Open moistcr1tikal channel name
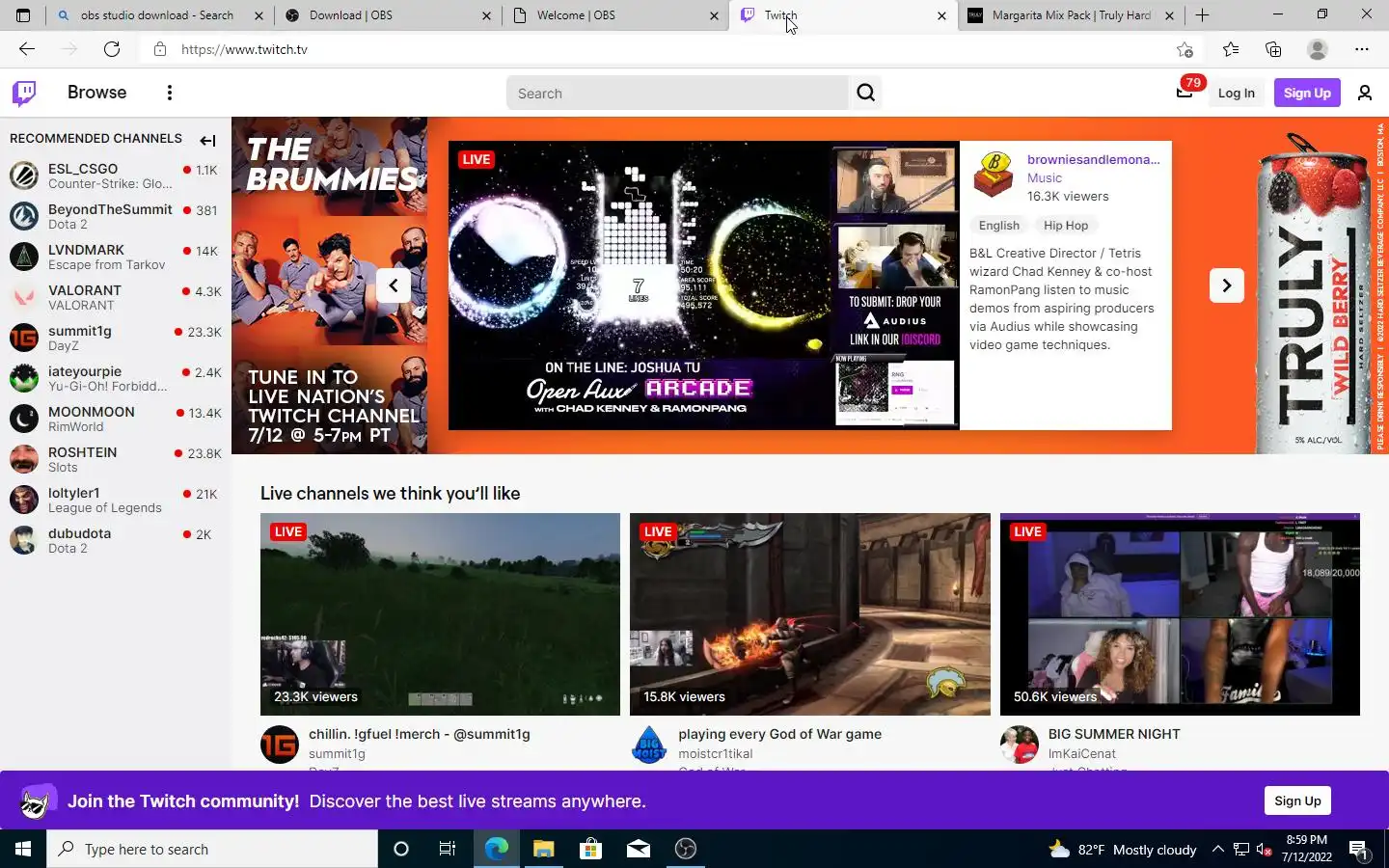This screenshot has width=1389, height=868. coord(716,754)
